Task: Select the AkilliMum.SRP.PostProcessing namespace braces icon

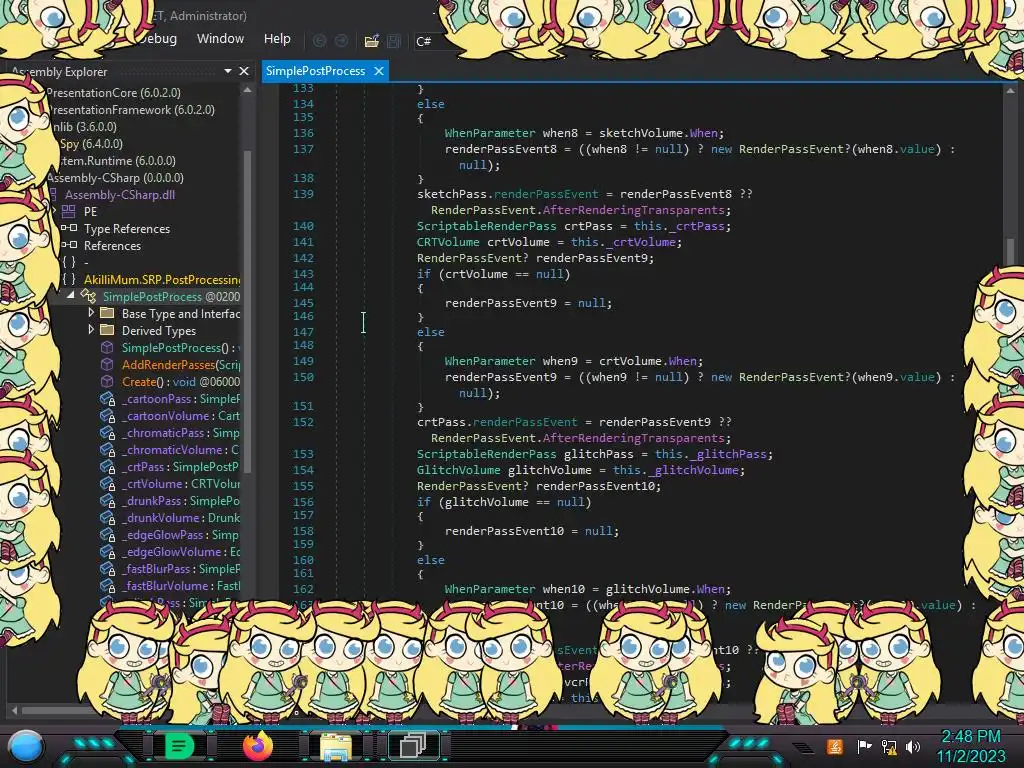Action: [x=69, y=280]
